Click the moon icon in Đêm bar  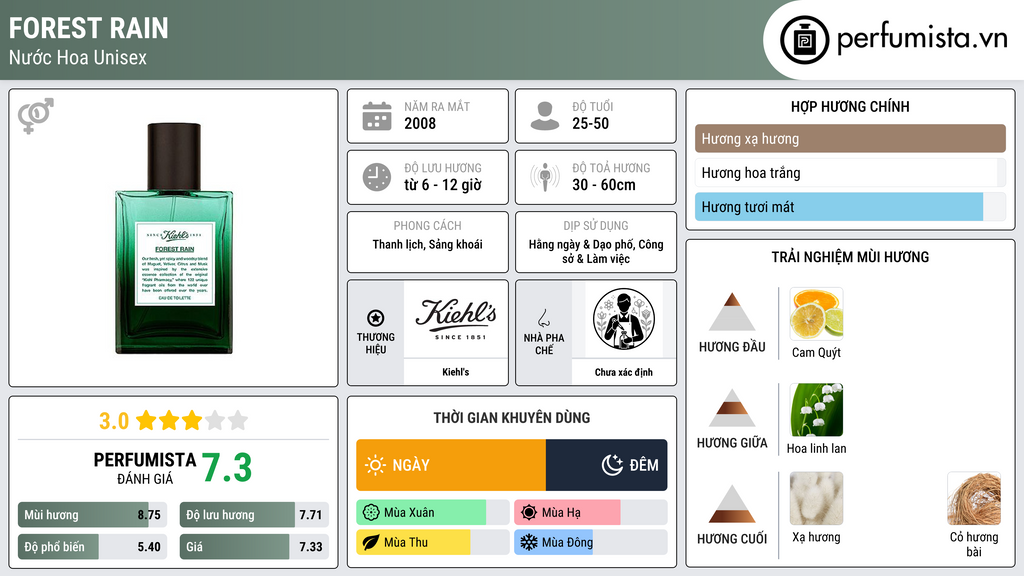(x=612, y=465)
